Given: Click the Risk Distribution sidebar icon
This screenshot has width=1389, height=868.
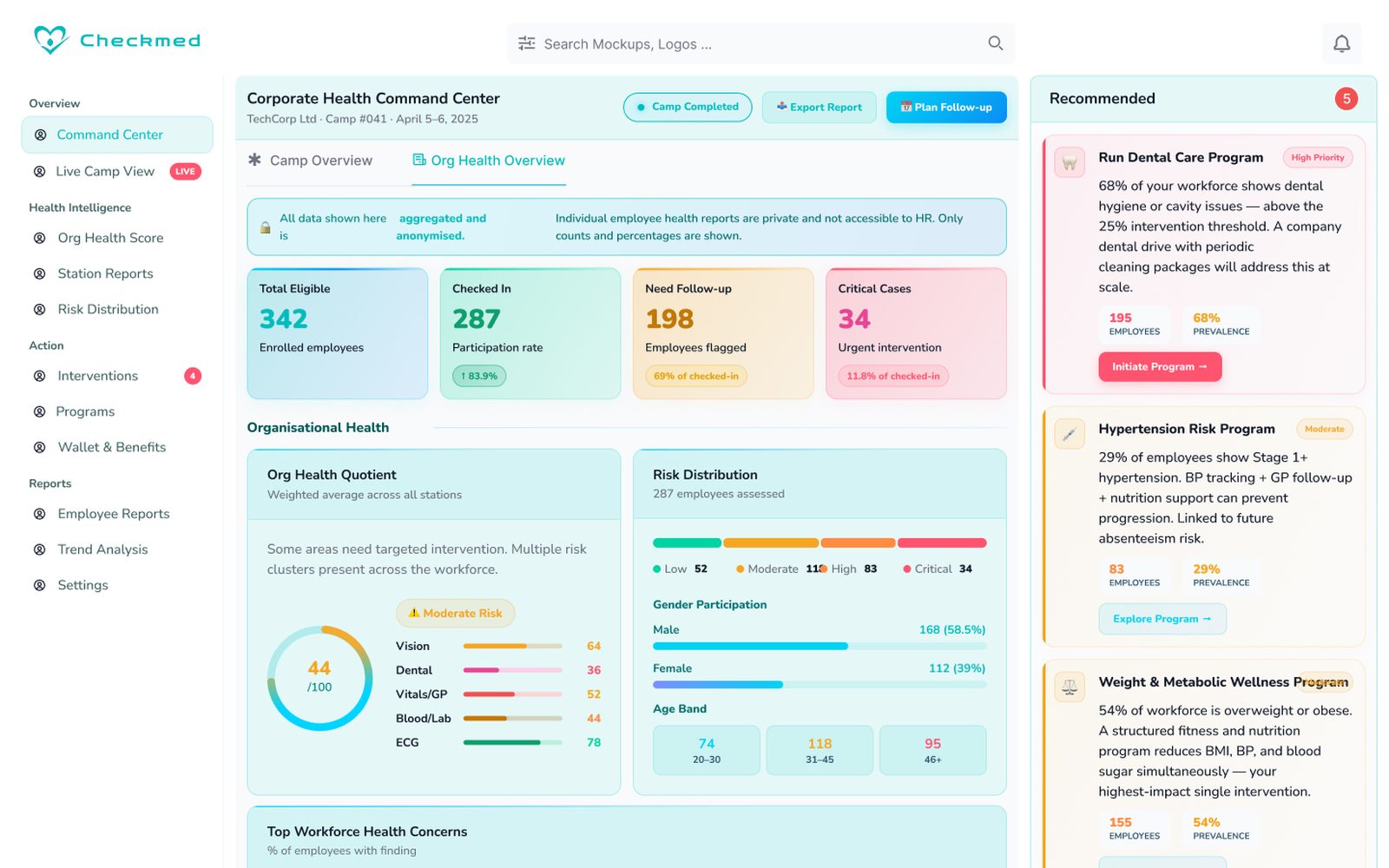Looking at the screenshot, I should tap(39, 309).
